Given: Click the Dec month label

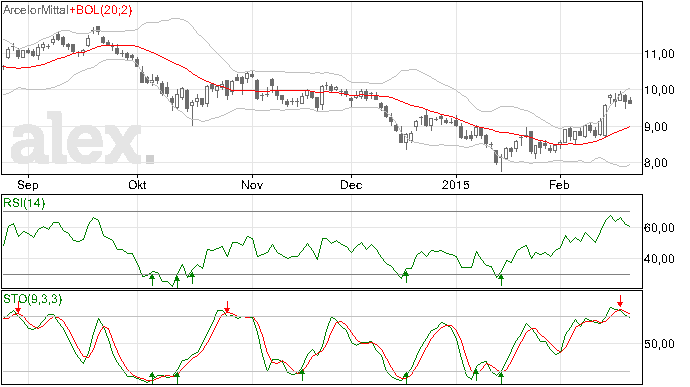Looking at the screenshot, I should pyautogui.click(x=351, y=185).
